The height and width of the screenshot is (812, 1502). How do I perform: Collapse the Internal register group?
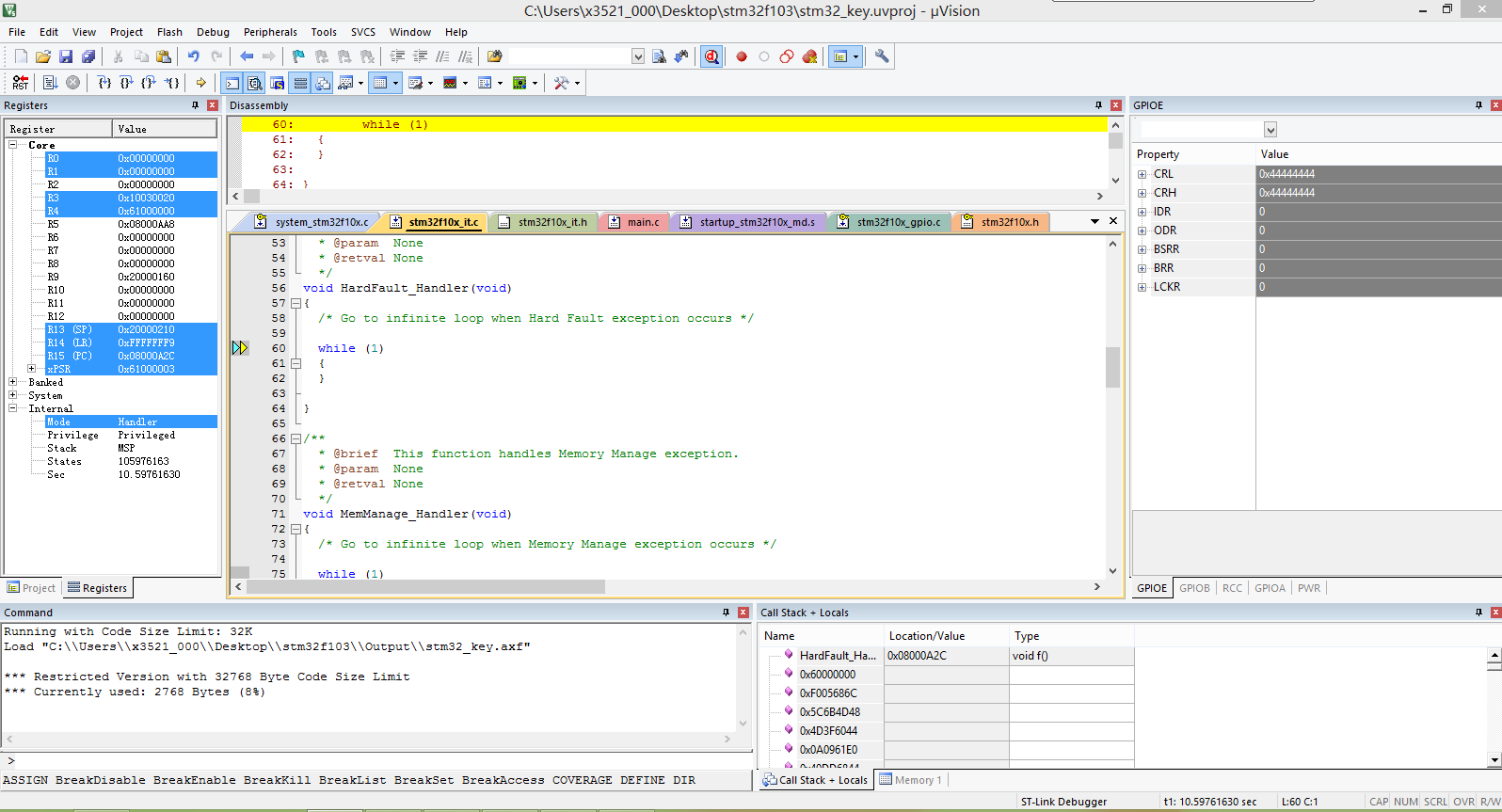coord(13,408)
